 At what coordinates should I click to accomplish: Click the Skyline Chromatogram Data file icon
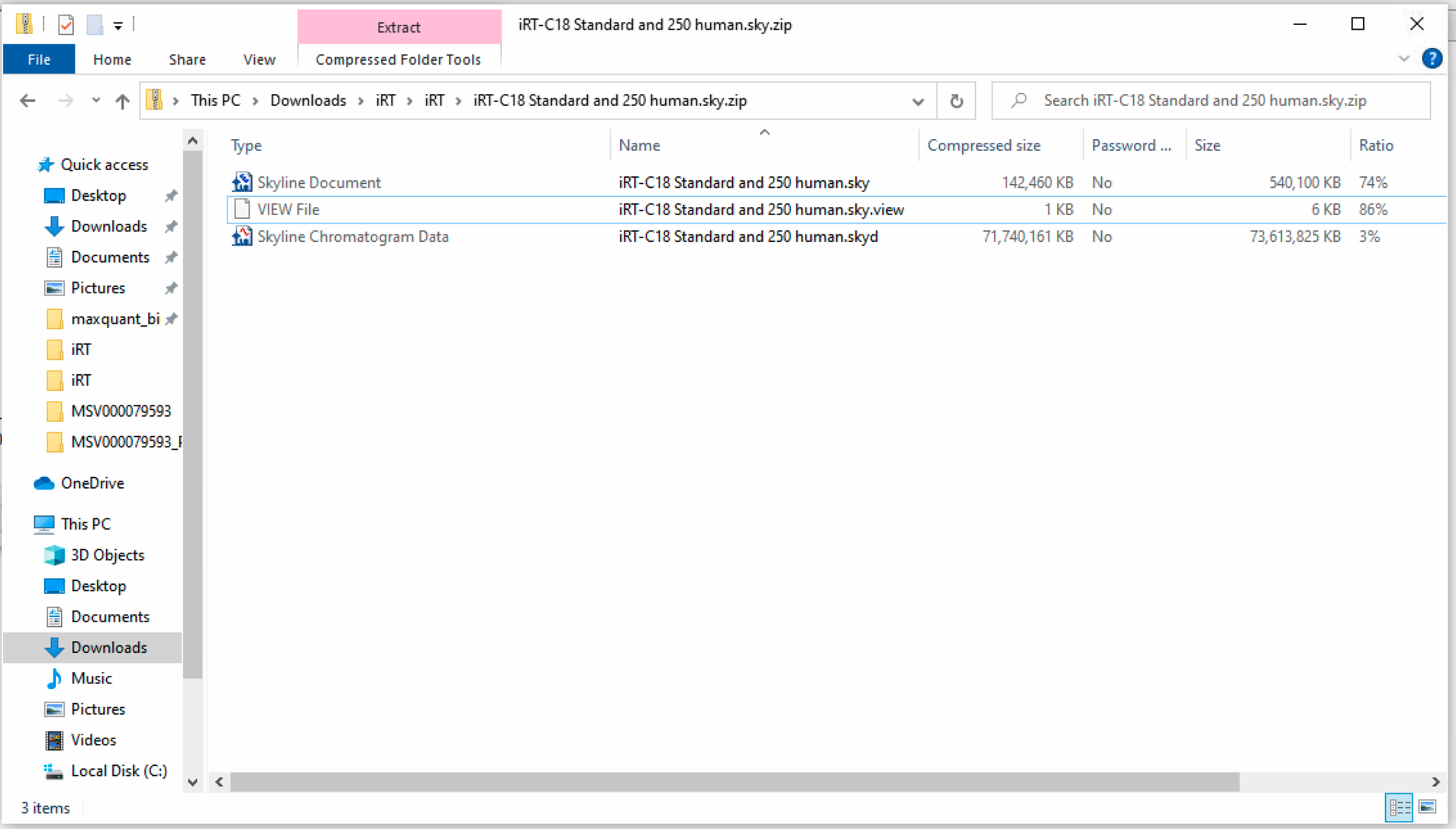click(242, 236)
